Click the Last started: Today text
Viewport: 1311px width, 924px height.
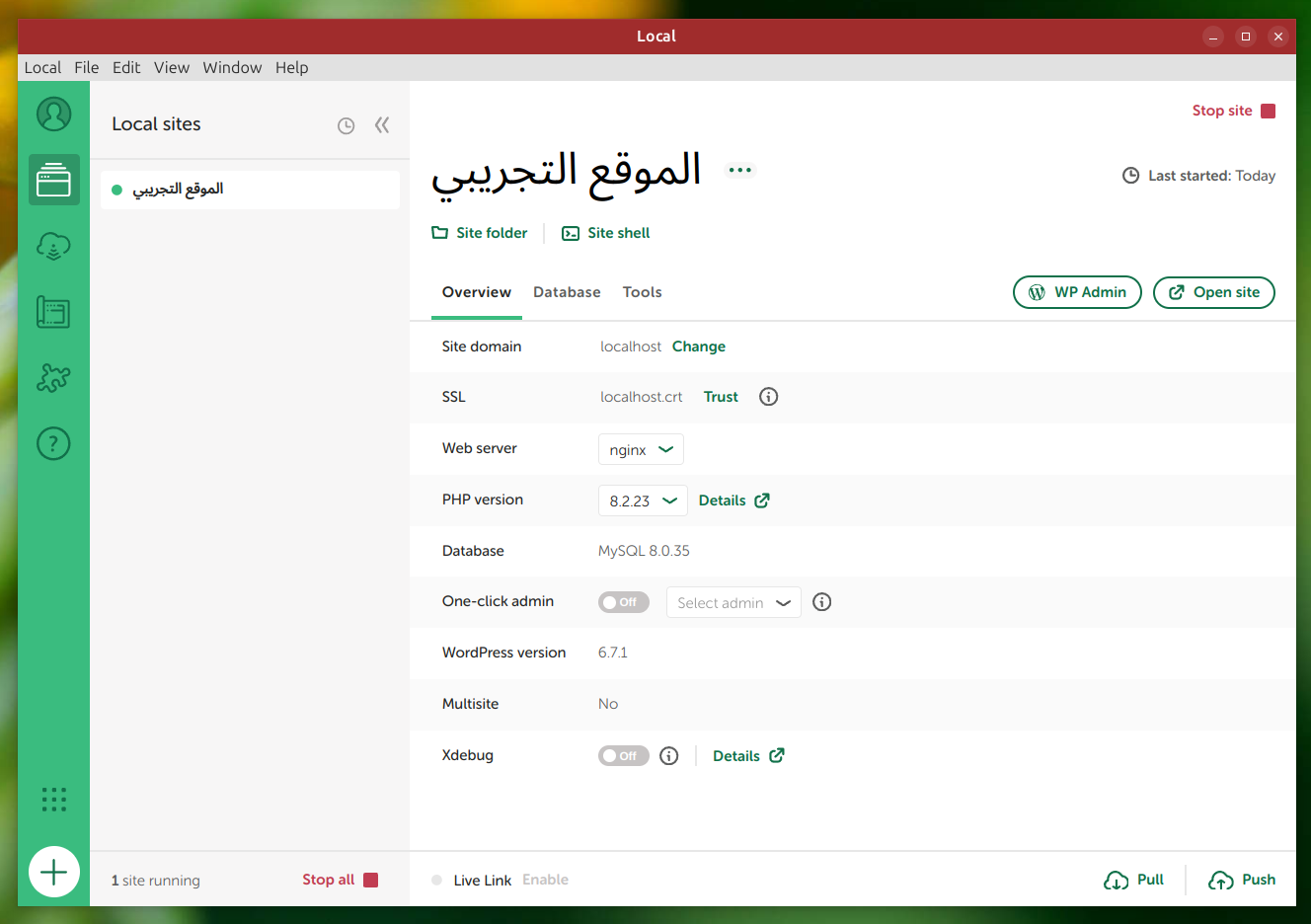coord(1211,176)
